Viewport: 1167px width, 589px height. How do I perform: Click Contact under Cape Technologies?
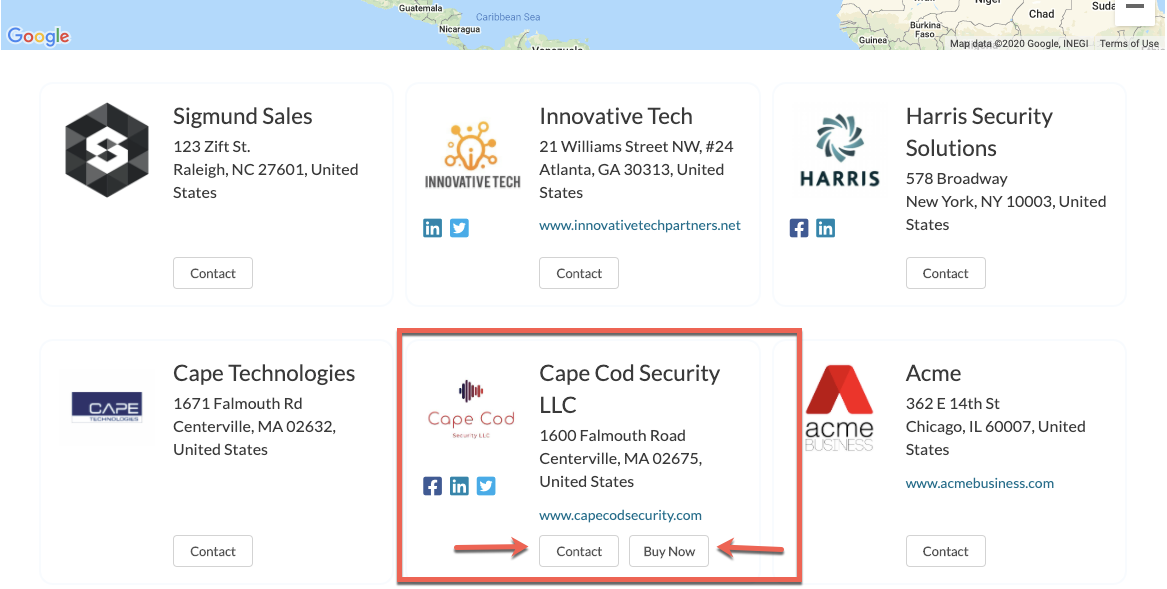pyautogui.click(x=213, y=551)
